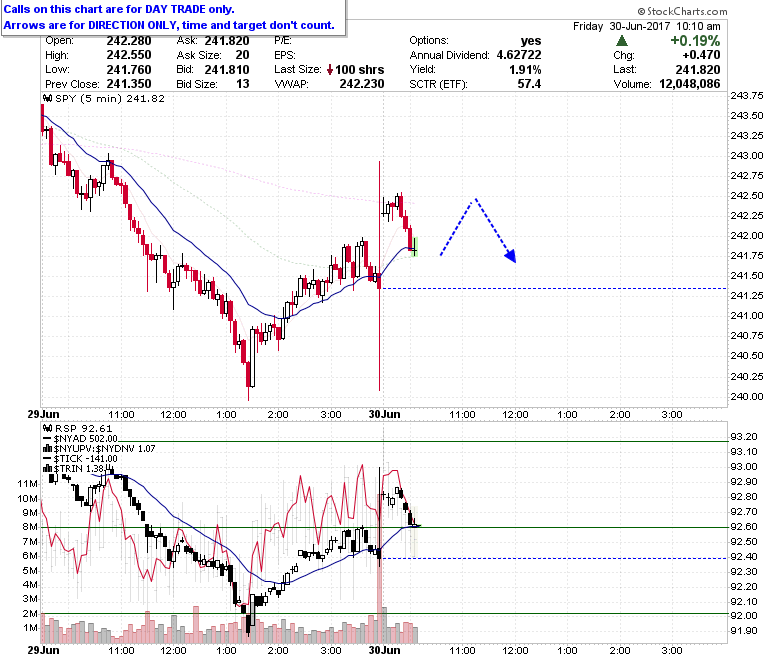Click the 'DAY TRADE only' note line

click(x=119, y=9)
